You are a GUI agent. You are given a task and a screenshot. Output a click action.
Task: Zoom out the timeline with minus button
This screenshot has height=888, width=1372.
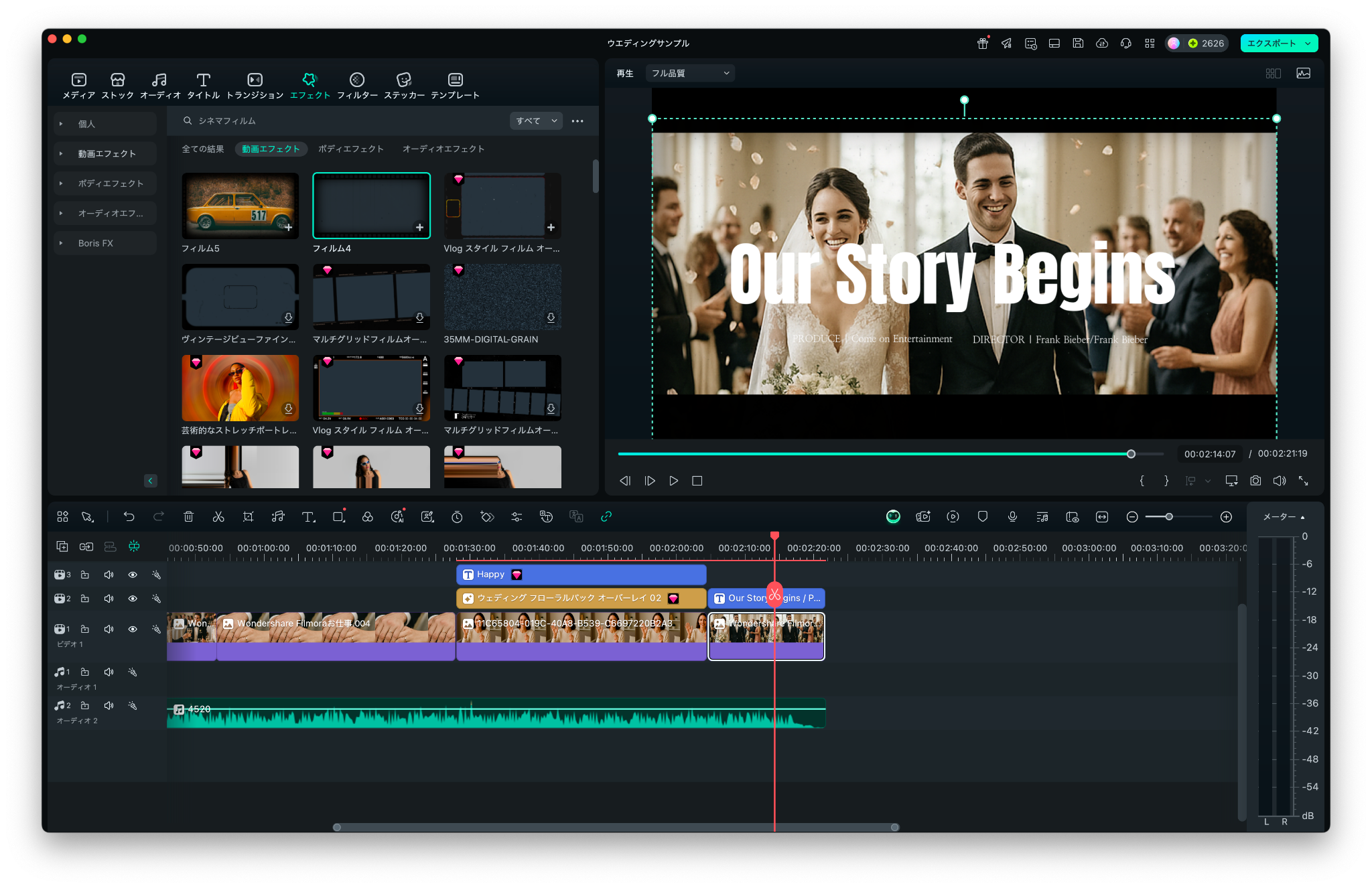1132,516
